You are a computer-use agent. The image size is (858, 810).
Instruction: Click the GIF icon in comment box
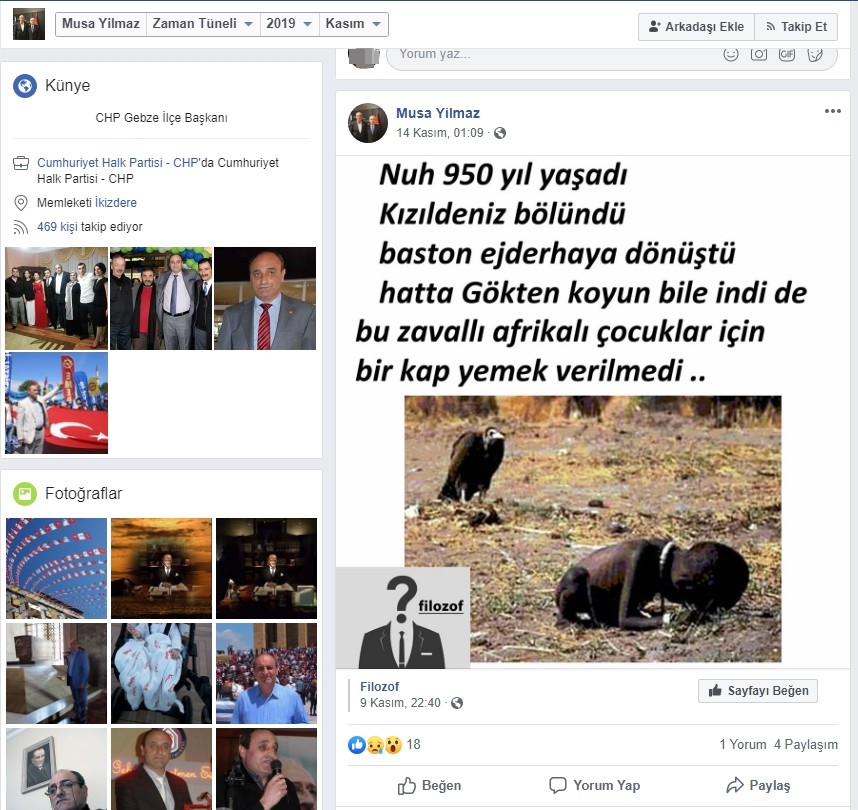(787, 54)
